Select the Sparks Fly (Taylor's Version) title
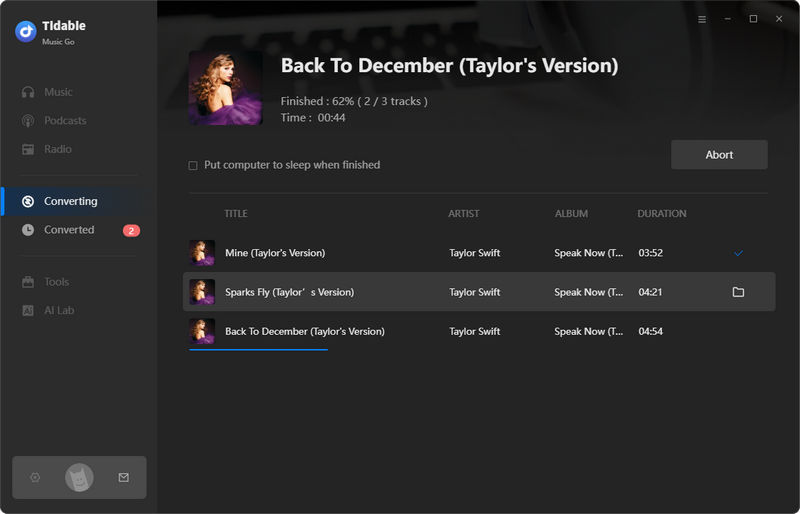The width and height of the screenshot is (800, 514). 289,292
